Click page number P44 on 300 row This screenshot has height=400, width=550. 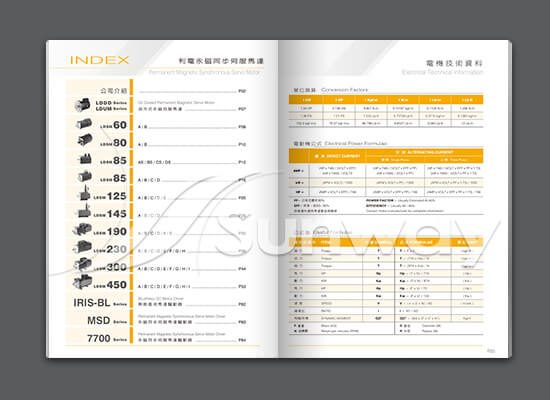point(242,269)
